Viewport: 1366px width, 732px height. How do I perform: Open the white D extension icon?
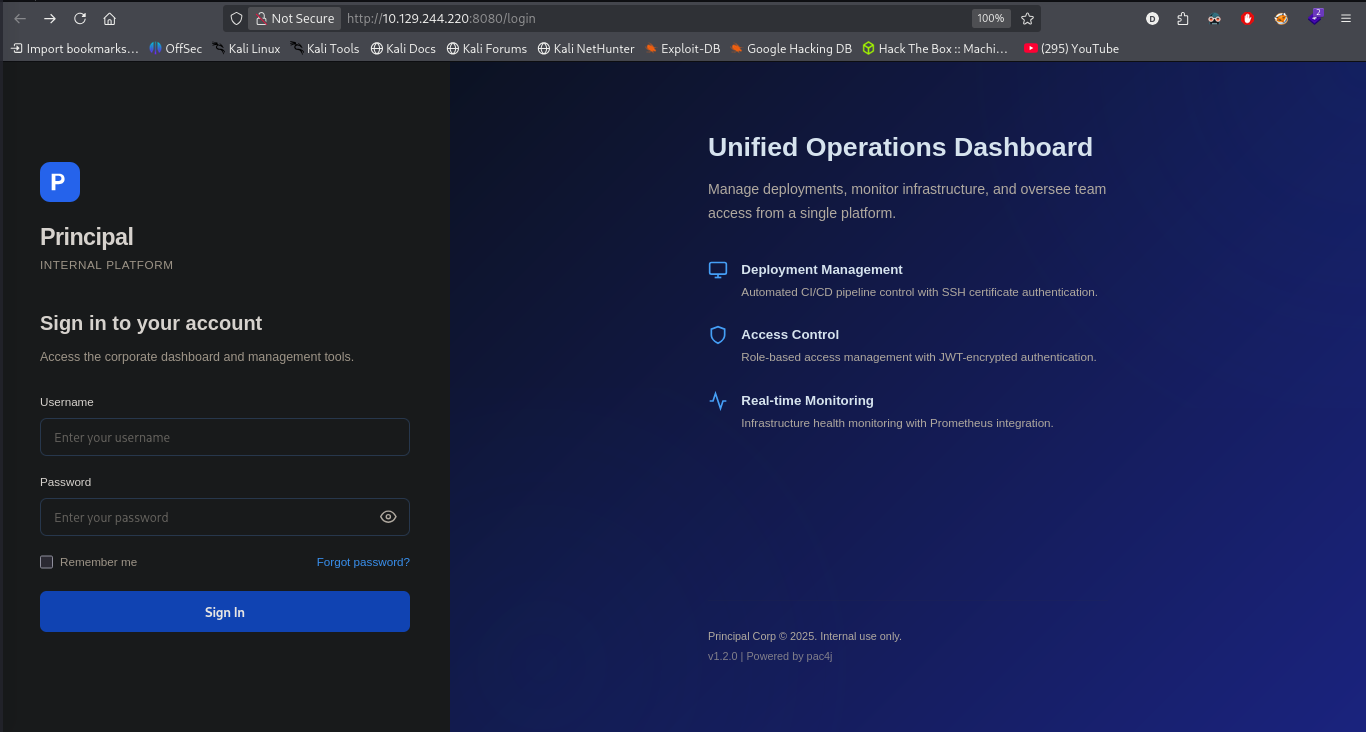click(x=1152, y=18)
